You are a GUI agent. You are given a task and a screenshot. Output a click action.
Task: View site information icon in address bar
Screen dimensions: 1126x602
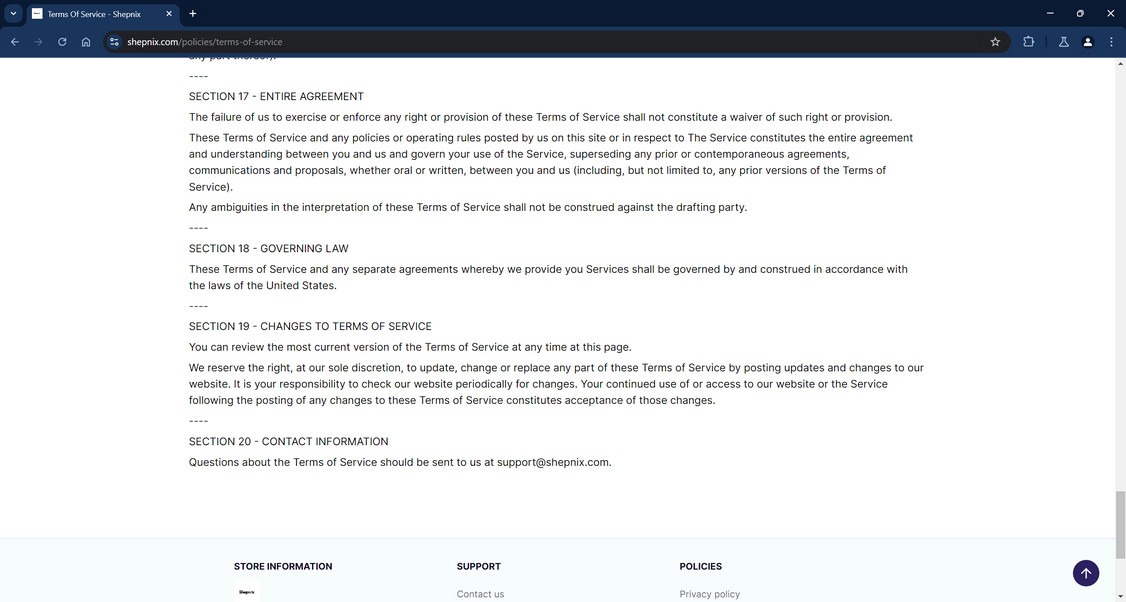(114, 42)
